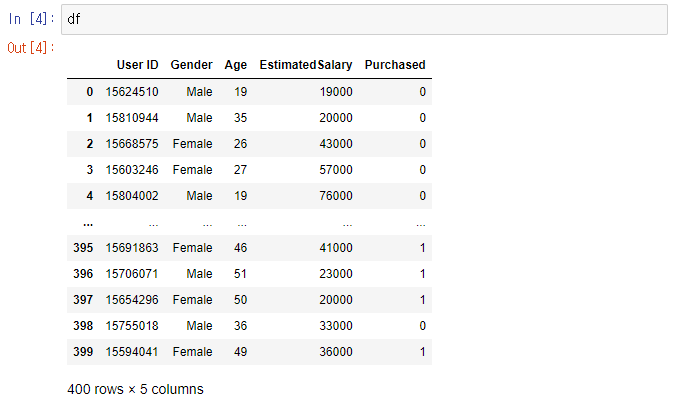Click salary value 57000

[x=336, y=170]
